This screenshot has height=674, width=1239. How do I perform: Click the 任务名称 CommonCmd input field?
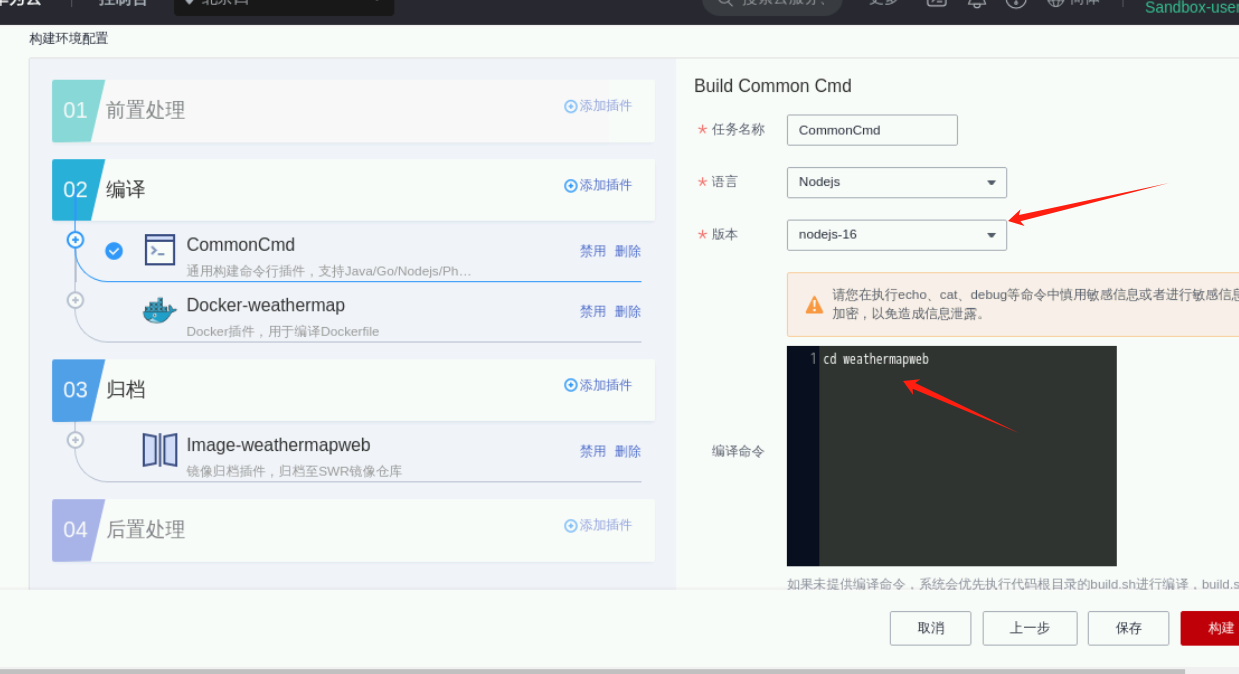(x=872, y=130)
